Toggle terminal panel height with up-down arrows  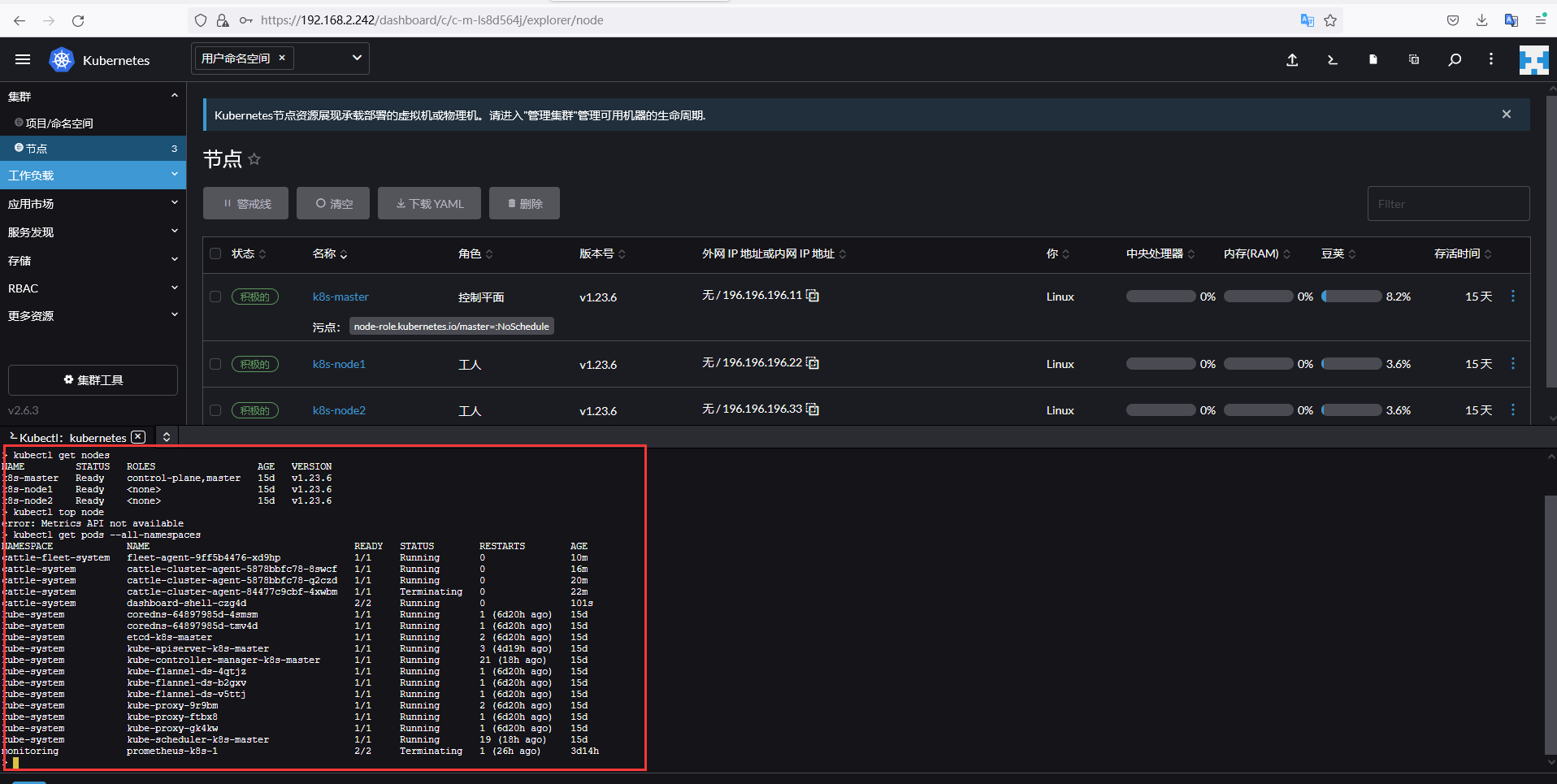(167, 437)
